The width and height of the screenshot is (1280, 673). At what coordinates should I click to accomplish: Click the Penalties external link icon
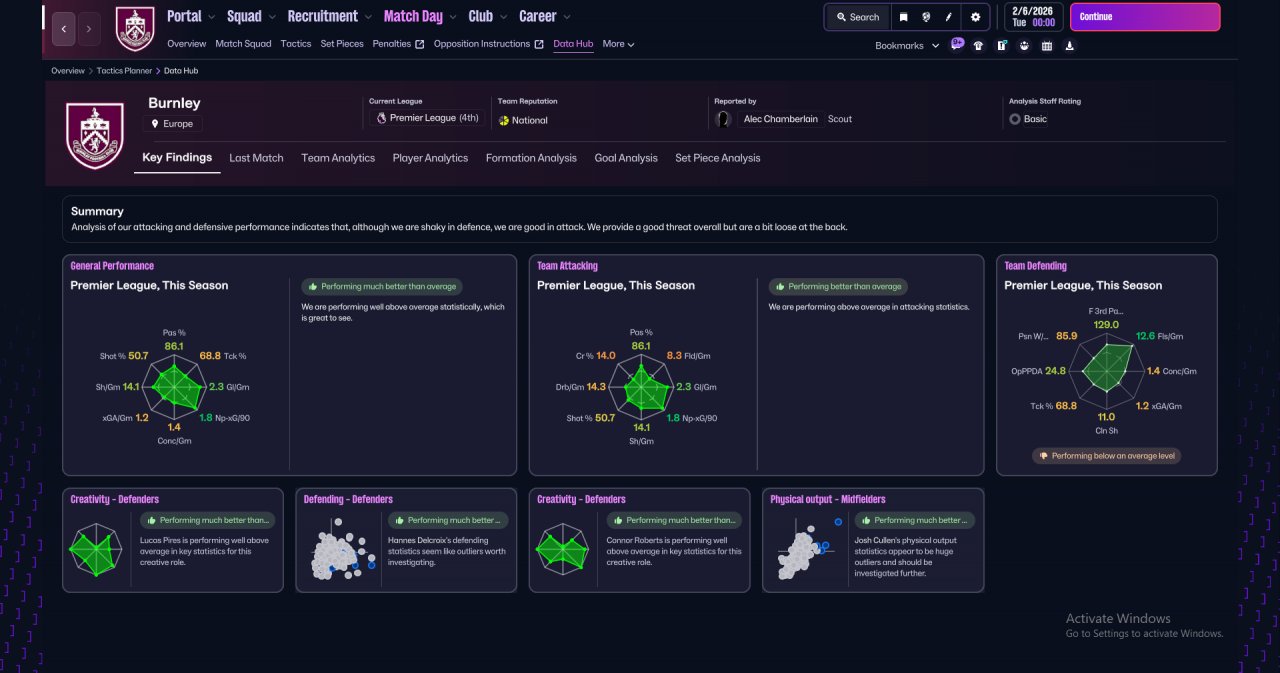pos(420,44)
